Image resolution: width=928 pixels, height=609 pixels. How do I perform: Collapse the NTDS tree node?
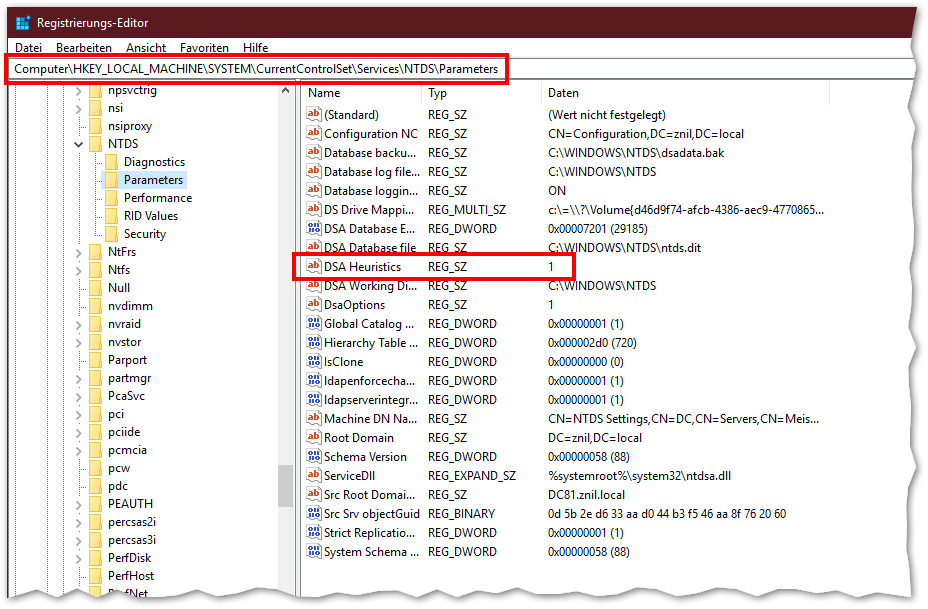(80, 144)
